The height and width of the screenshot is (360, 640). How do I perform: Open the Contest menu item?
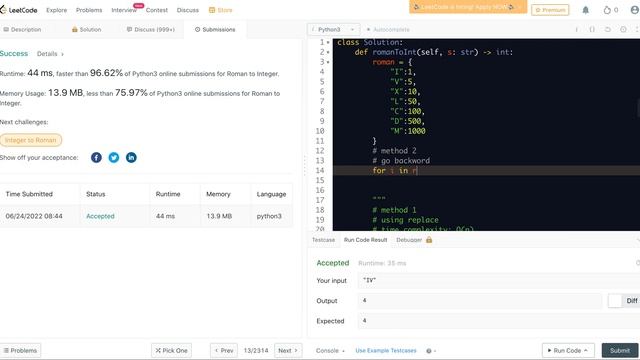coord(157,10)
